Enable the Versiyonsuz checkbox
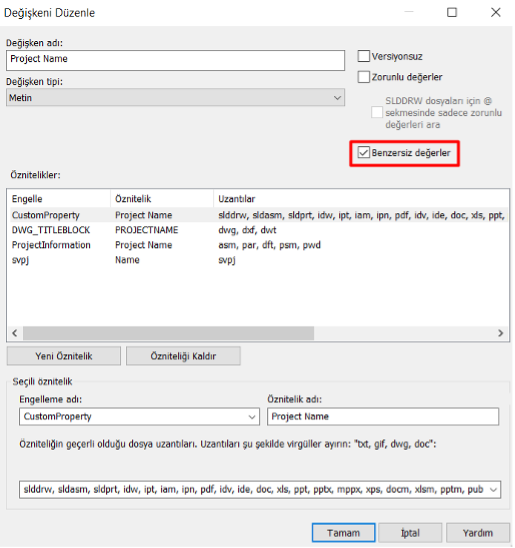The image size is (515, 548). (363, 56)
